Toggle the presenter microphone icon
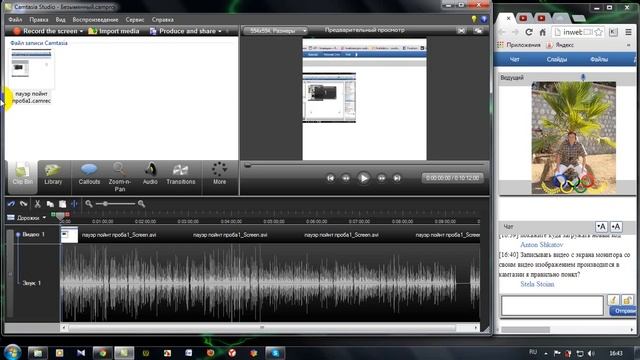 [583, 77]
